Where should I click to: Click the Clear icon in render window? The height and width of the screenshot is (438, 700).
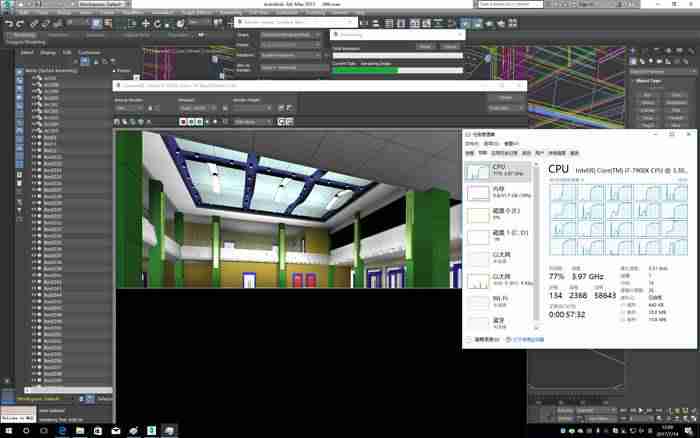[149, 121]
